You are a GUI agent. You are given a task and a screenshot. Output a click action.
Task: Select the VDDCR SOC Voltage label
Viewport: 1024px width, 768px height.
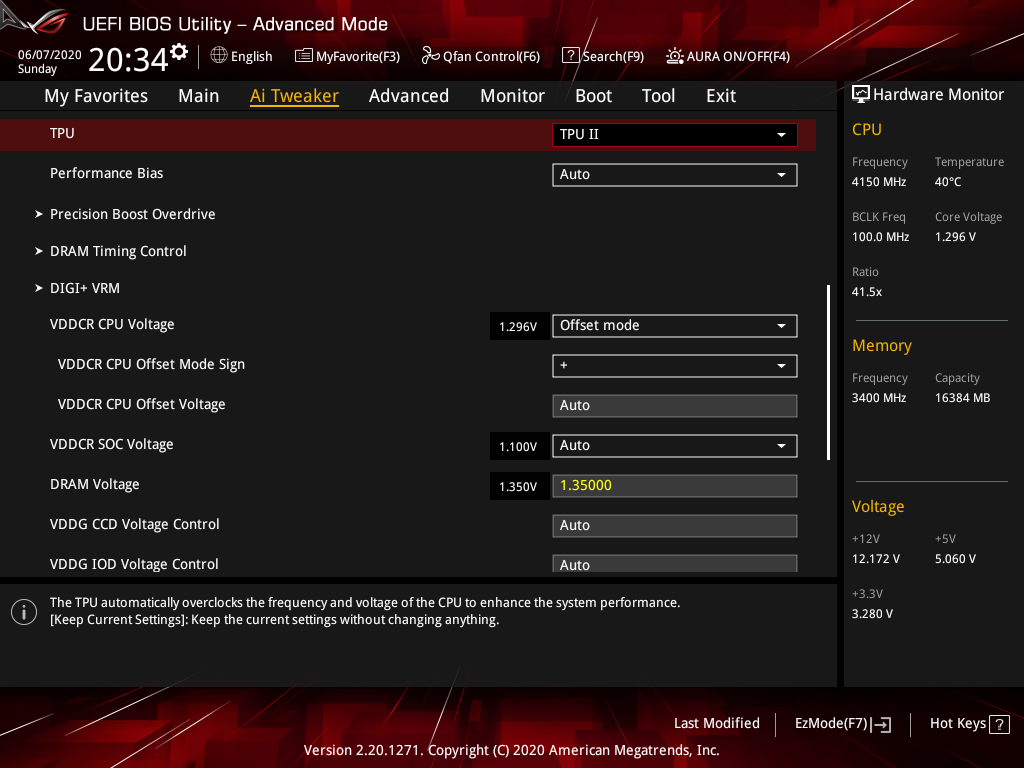coord(112,444)
